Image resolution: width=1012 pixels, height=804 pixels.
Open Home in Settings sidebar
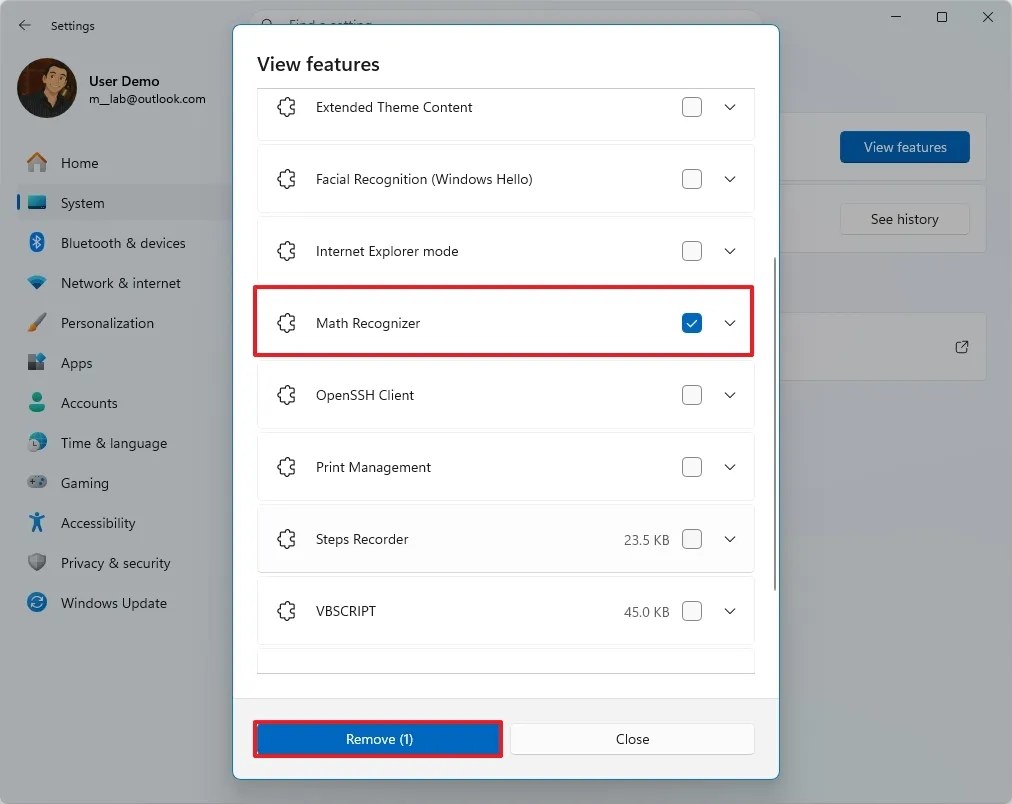click(123, 163)
